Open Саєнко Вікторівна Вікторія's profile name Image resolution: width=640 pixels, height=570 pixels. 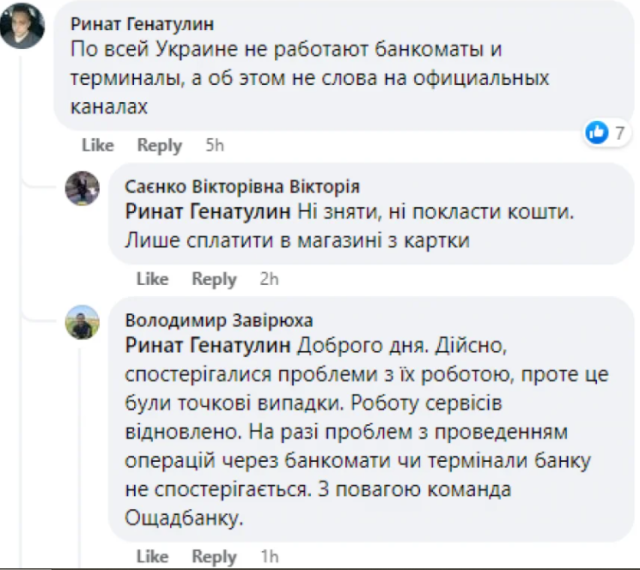(242, 187)
